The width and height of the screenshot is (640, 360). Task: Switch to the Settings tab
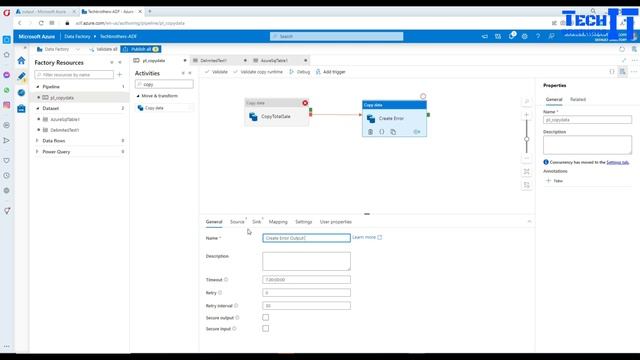pyautogui.click(x=304, y=222)
